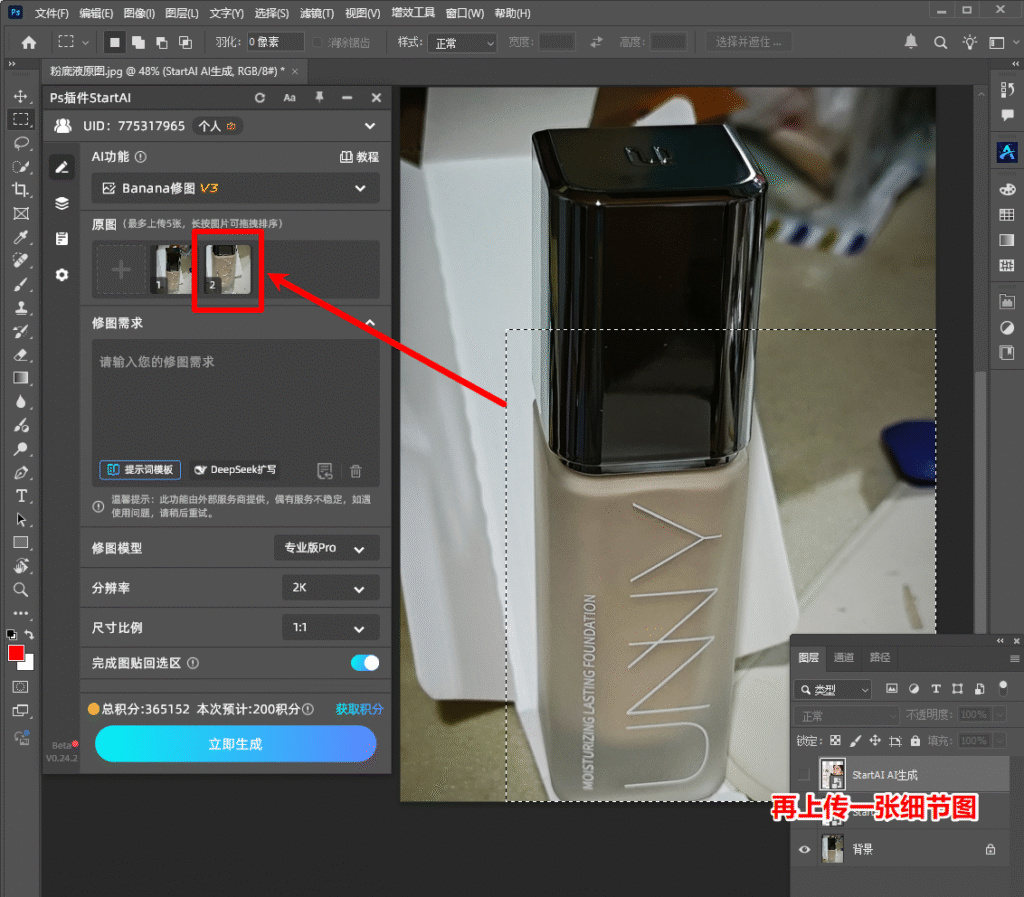Choose add-to-selection mode button
Image resolution: width=1024 pixels, height=897 pixels.
click(138, 42)
